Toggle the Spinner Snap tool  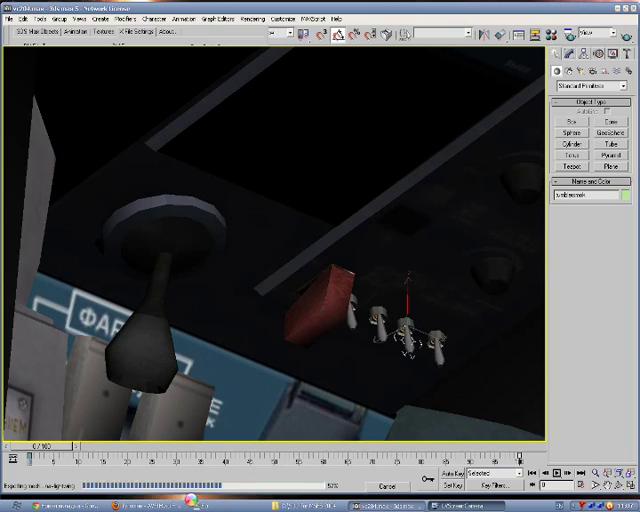pyautogui.click(x=370, y=35)
